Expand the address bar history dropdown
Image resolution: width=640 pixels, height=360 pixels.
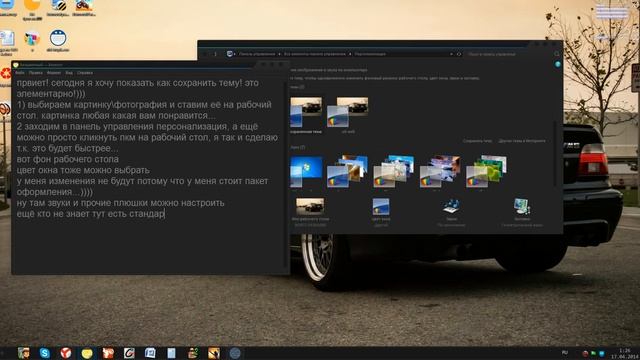[x=451, y=54]
